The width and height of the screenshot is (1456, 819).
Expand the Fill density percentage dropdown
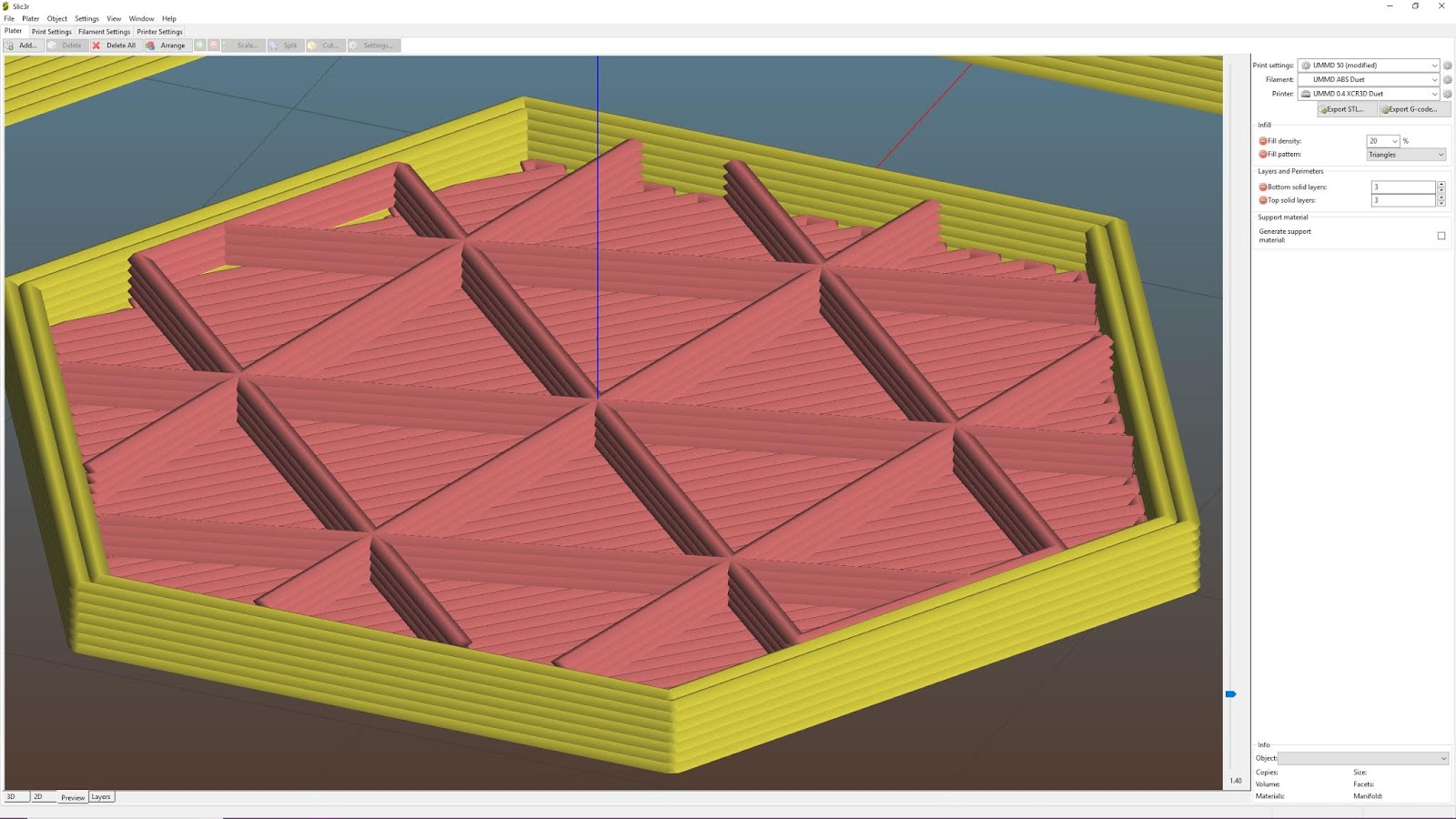[x=1395, y=141]
